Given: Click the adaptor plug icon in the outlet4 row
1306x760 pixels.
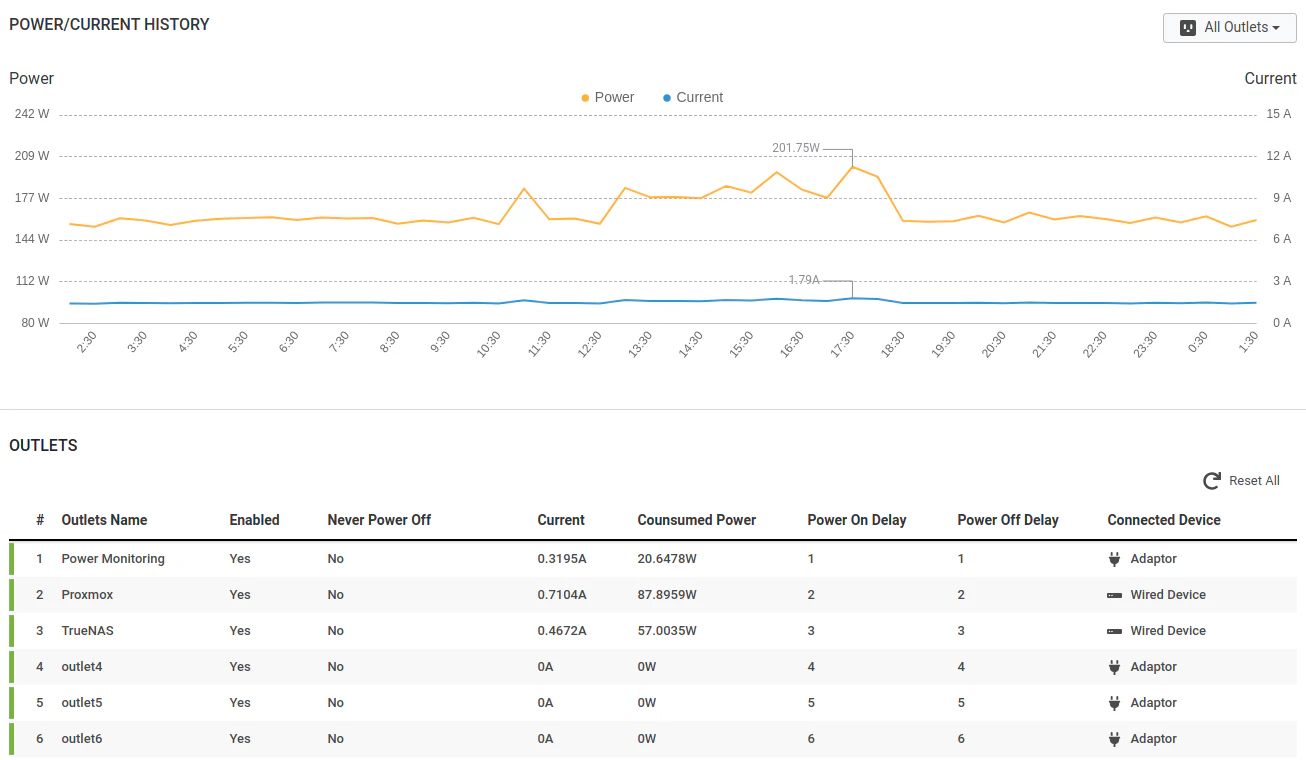Looking at the screenshot, I should [1114, 667].
